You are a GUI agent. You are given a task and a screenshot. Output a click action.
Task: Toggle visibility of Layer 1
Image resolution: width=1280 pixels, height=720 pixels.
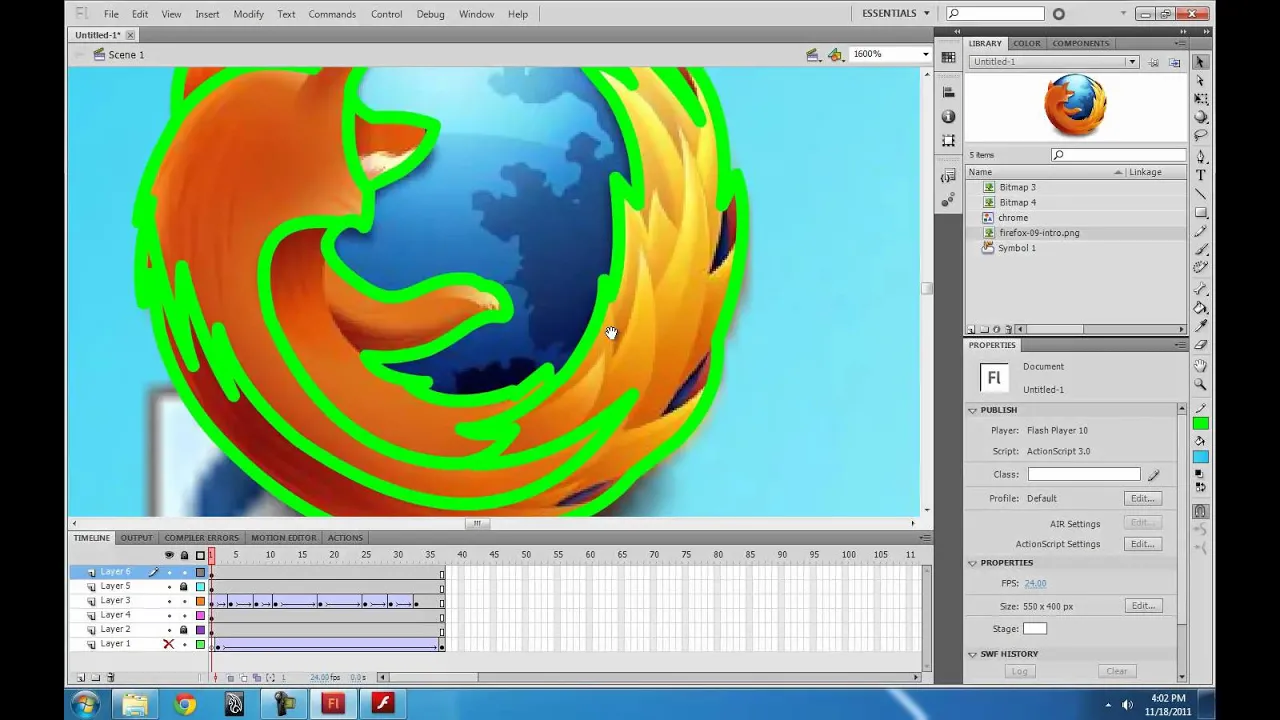(x=168, y=644)
